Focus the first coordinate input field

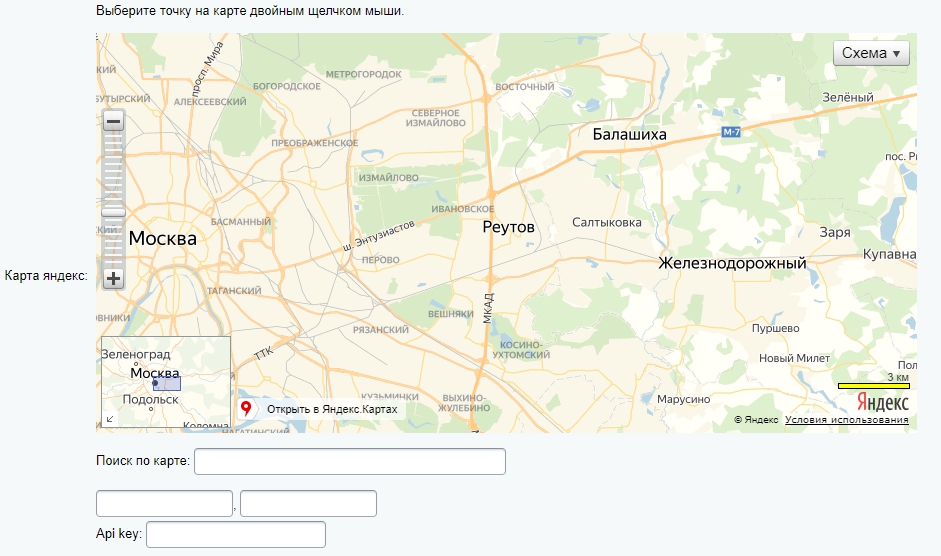pyautogui.click(x=164, y=503)
